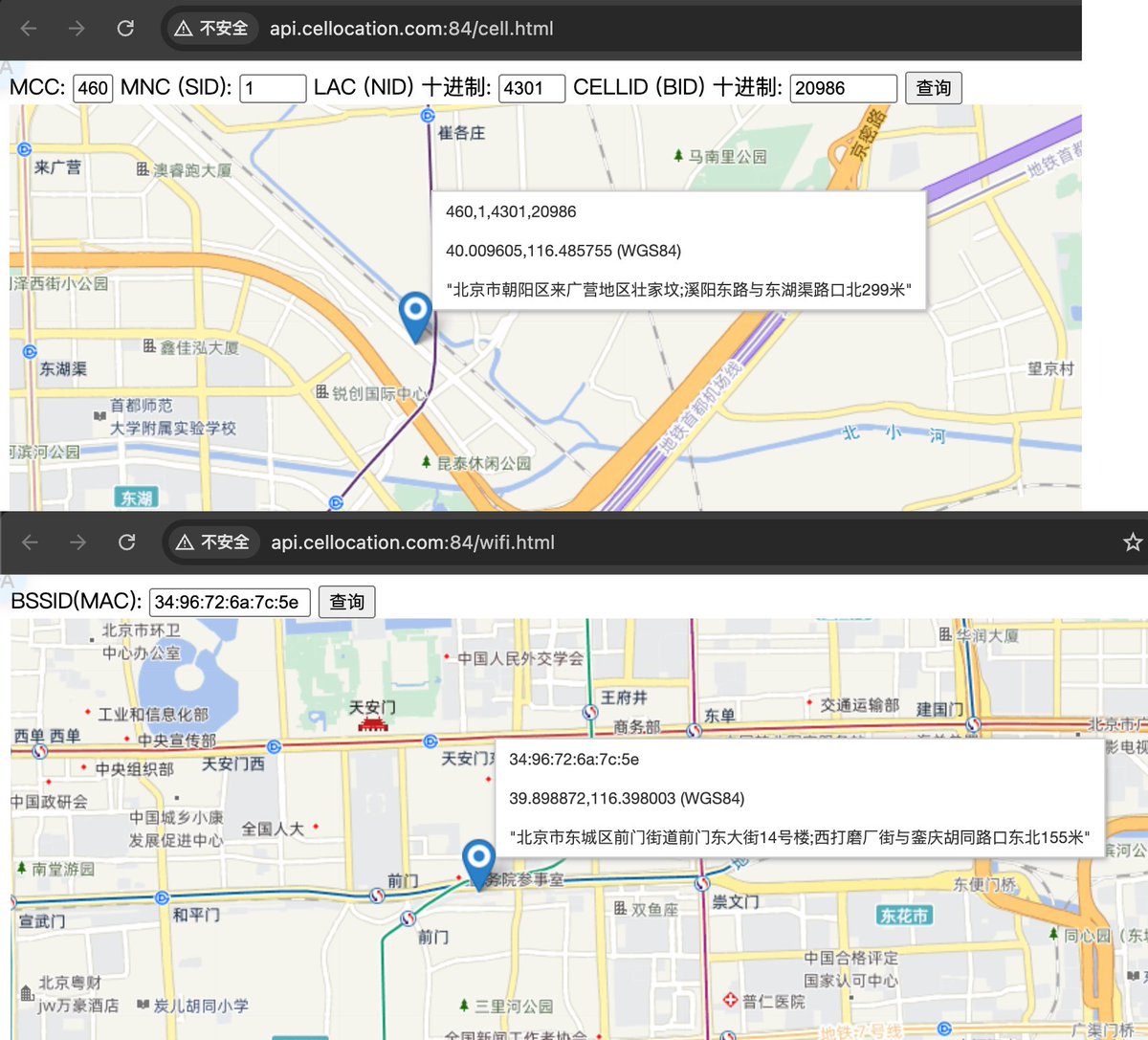Open the 不安全 security warning for cell.html
This screenshot has height=1040, width=1148.
[x=211, y=29]
